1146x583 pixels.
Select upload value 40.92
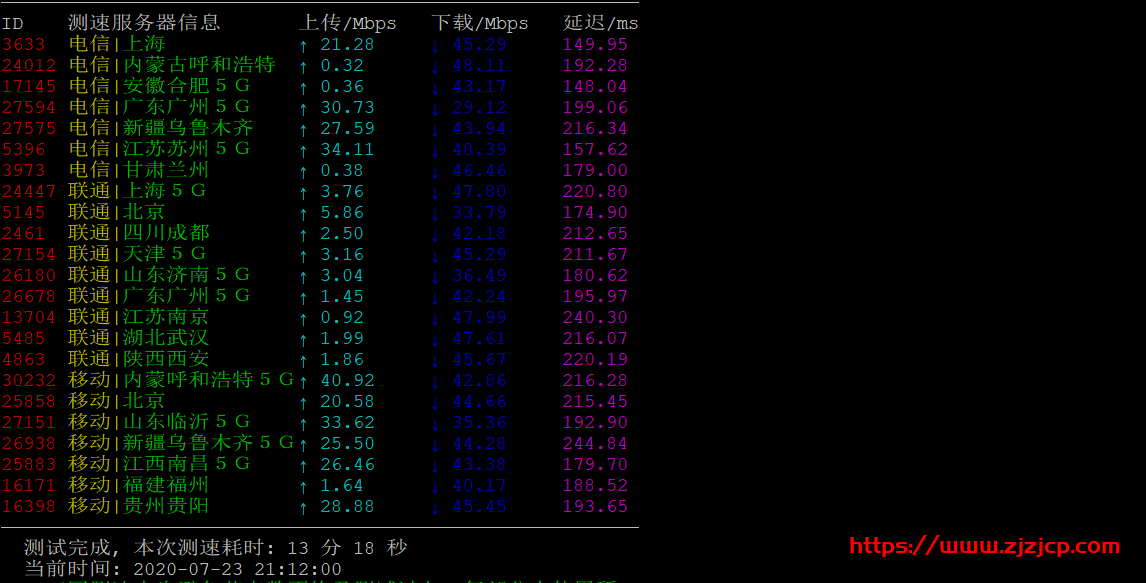point(347,381)
